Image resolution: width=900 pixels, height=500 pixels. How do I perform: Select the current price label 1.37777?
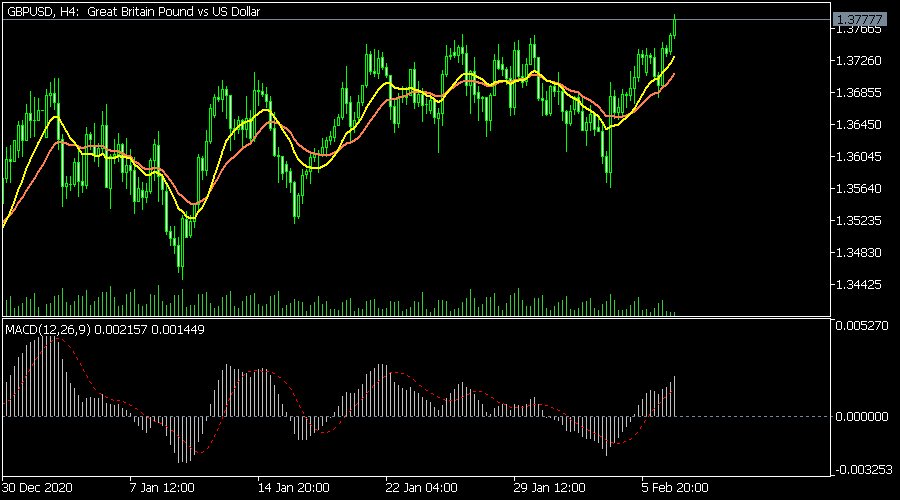pyautogui.click(x=859, y=19)
